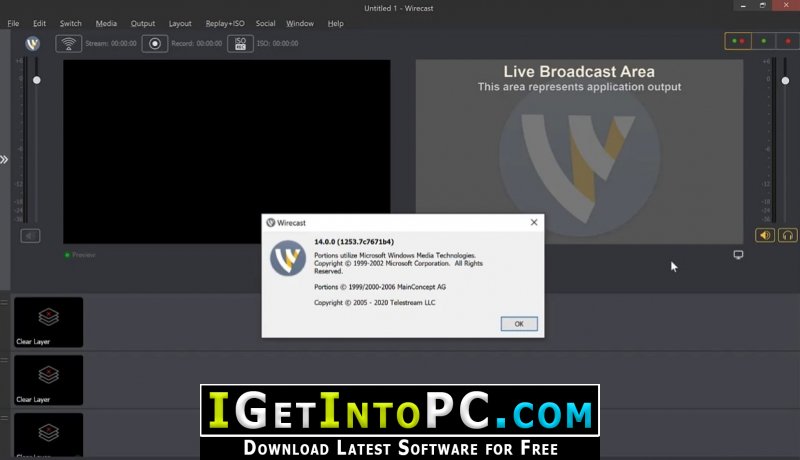The height and width of the screenshot is (460, 800).
Task: Open the Media menu
Action: tap(106, 23)
